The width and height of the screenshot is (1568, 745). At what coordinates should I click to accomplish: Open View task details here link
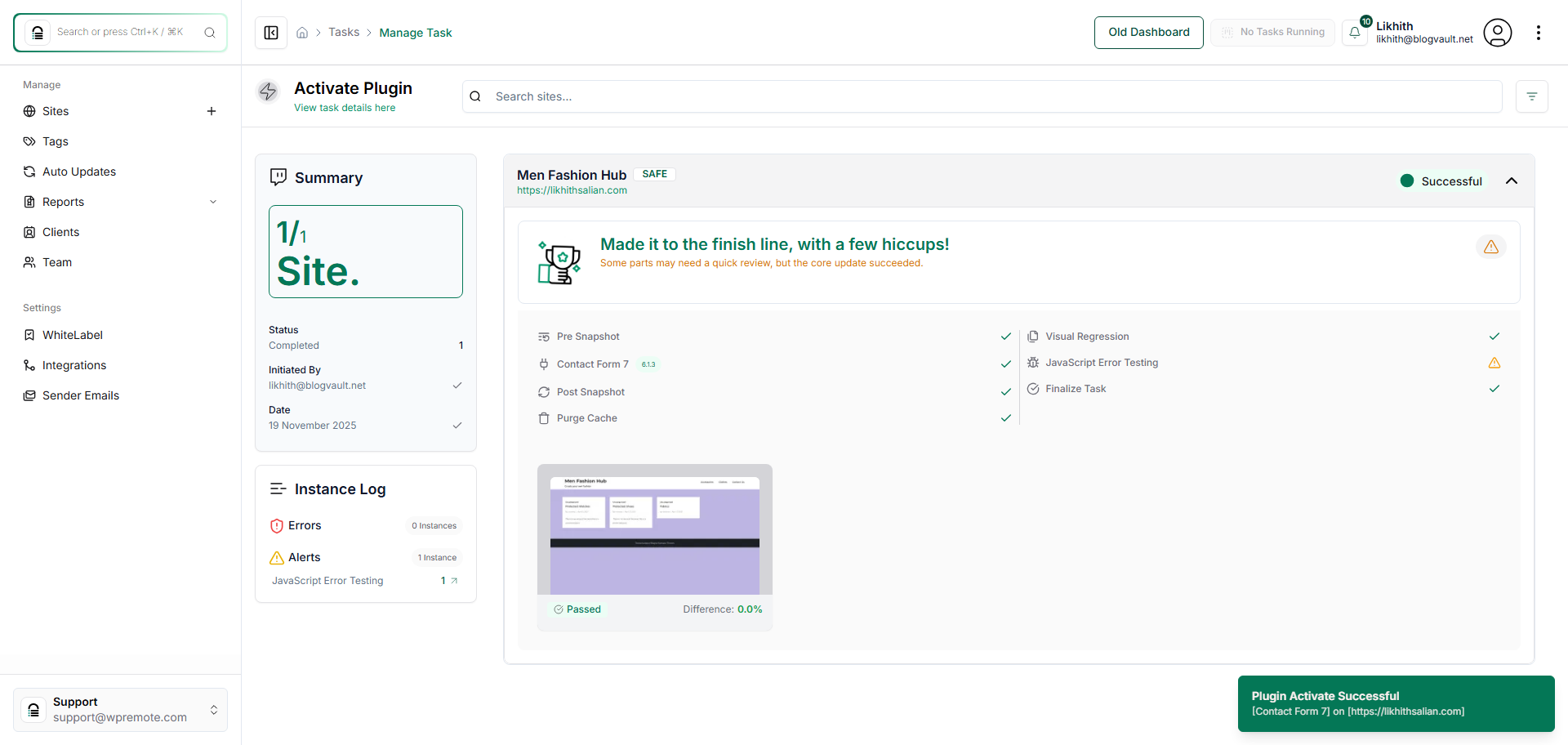coord(345,107)
